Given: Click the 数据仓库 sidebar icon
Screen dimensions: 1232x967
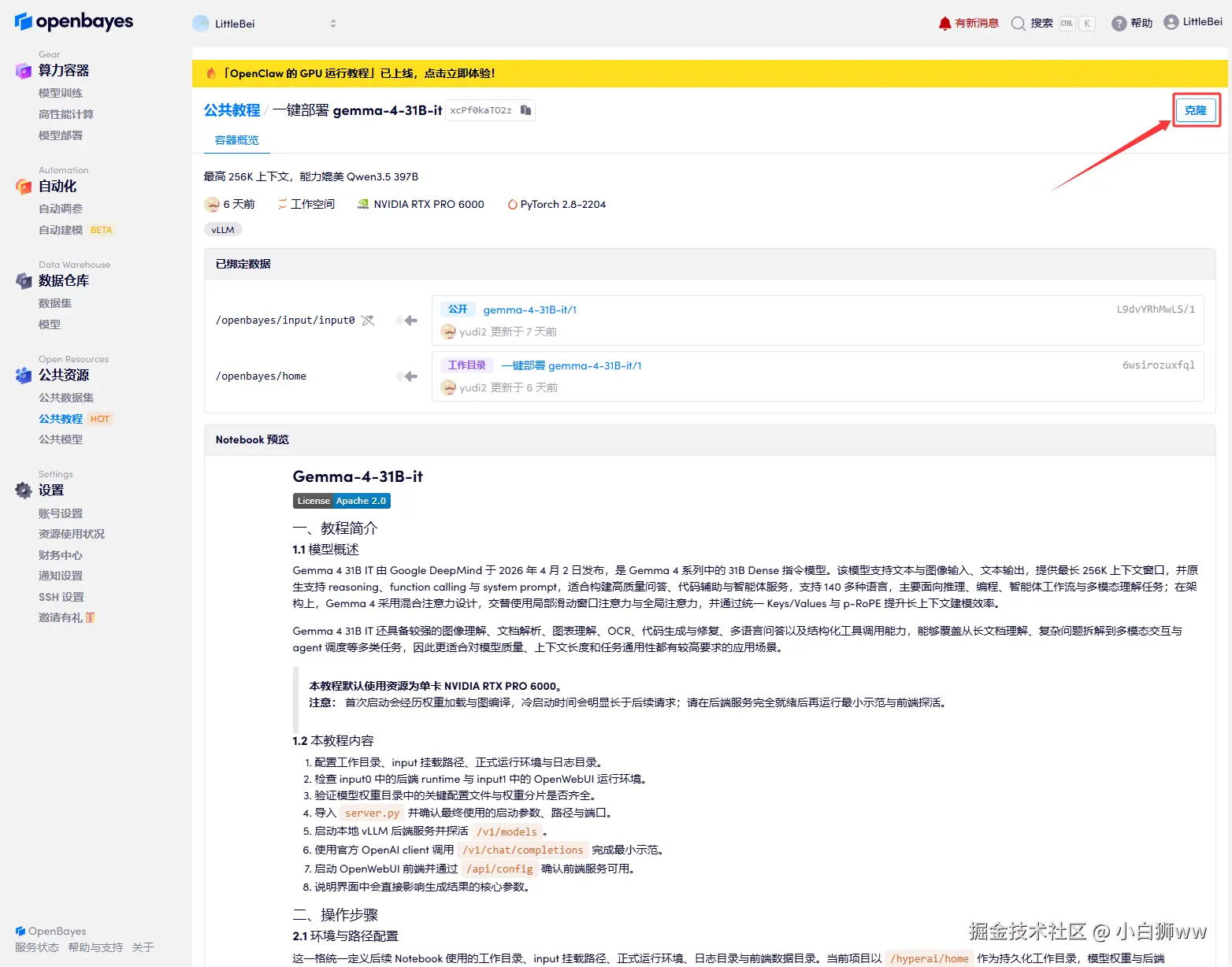Looking at the screenshot, I should [x=24, y=281].
